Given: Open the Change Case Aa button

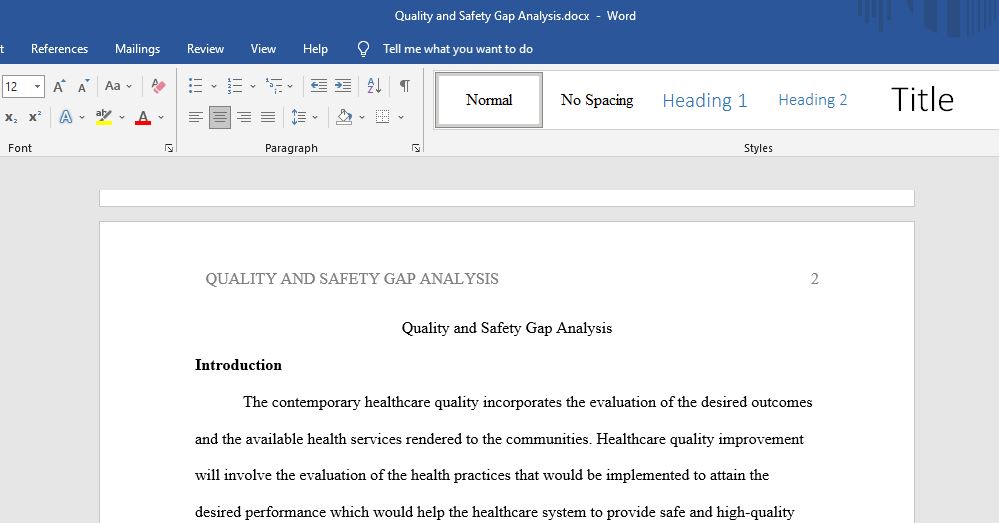Looking at the screenshot, I should [113, 86].
